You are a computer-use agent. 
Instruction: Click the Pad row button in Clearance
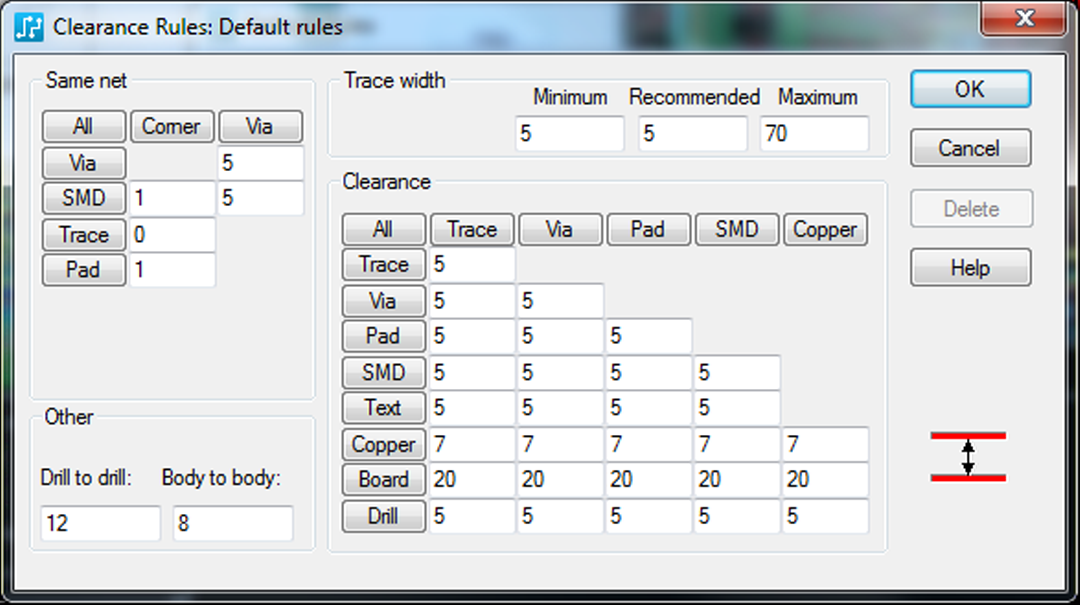pos(384,336)
